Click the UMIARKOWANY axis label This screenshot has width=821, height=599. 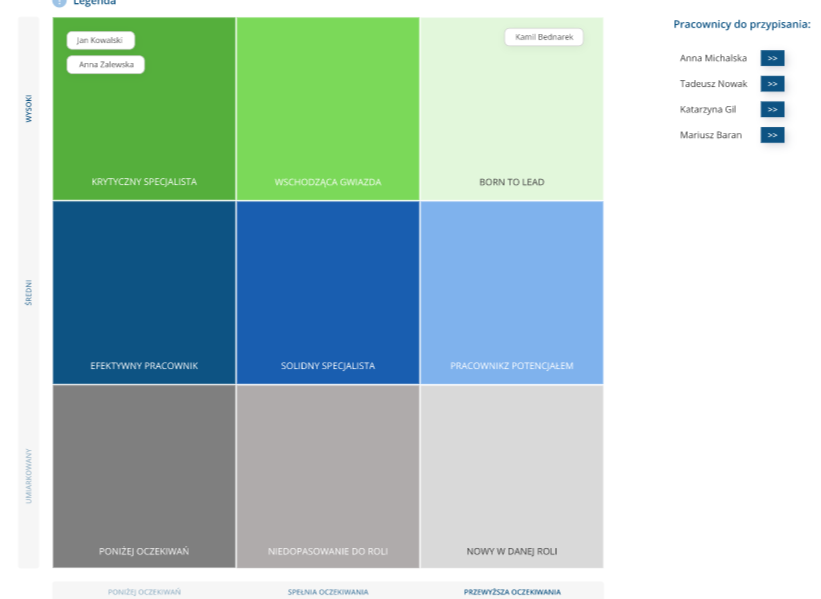click(x=29, y=476)
